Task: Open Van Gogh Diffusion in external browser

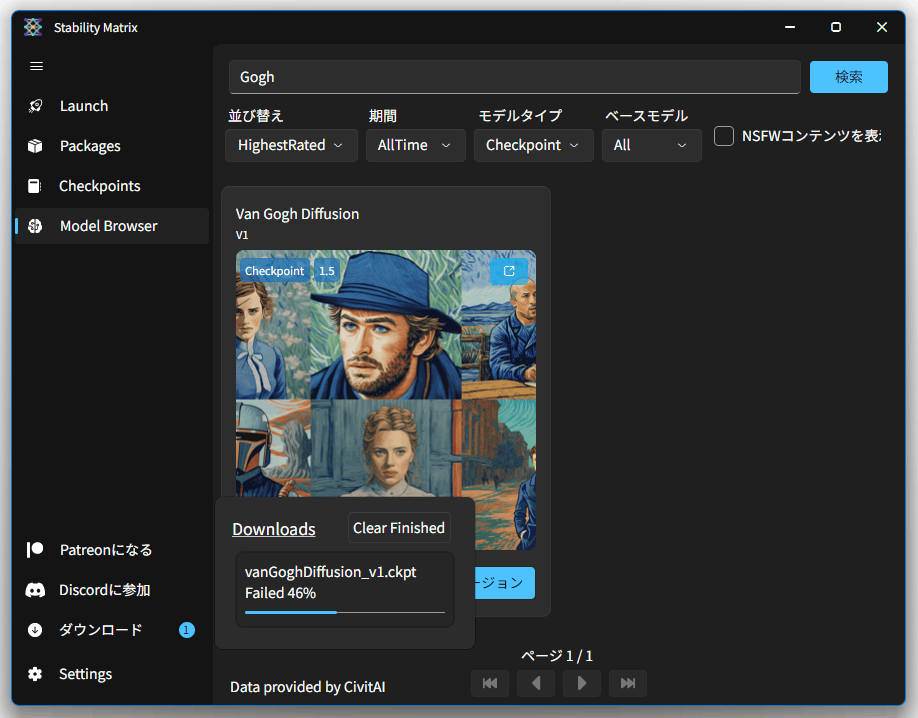Action: pos(509,271)
